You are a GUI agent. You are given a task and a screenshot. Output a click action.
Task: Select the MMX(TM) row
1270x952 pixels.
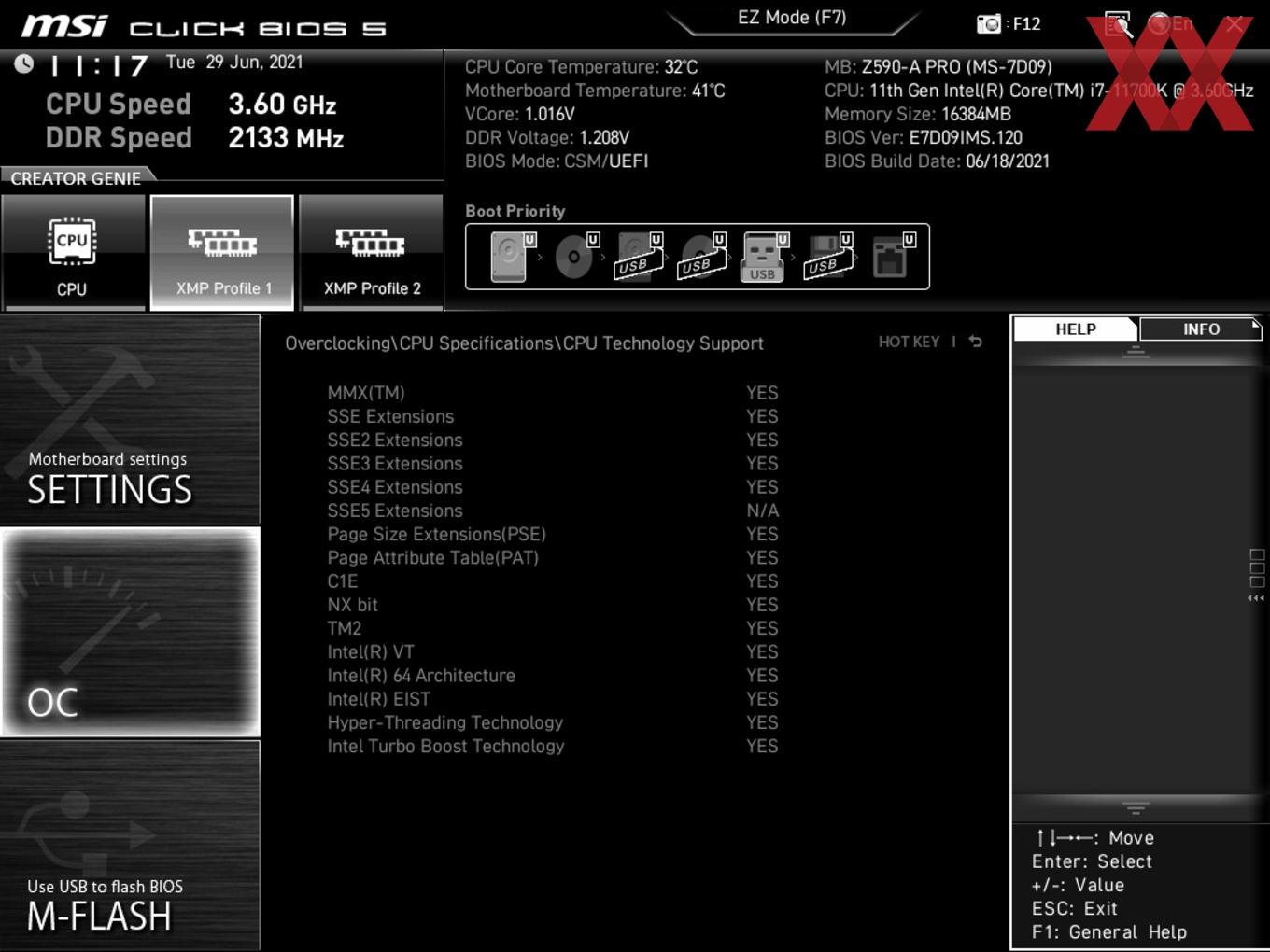point(553,393)
